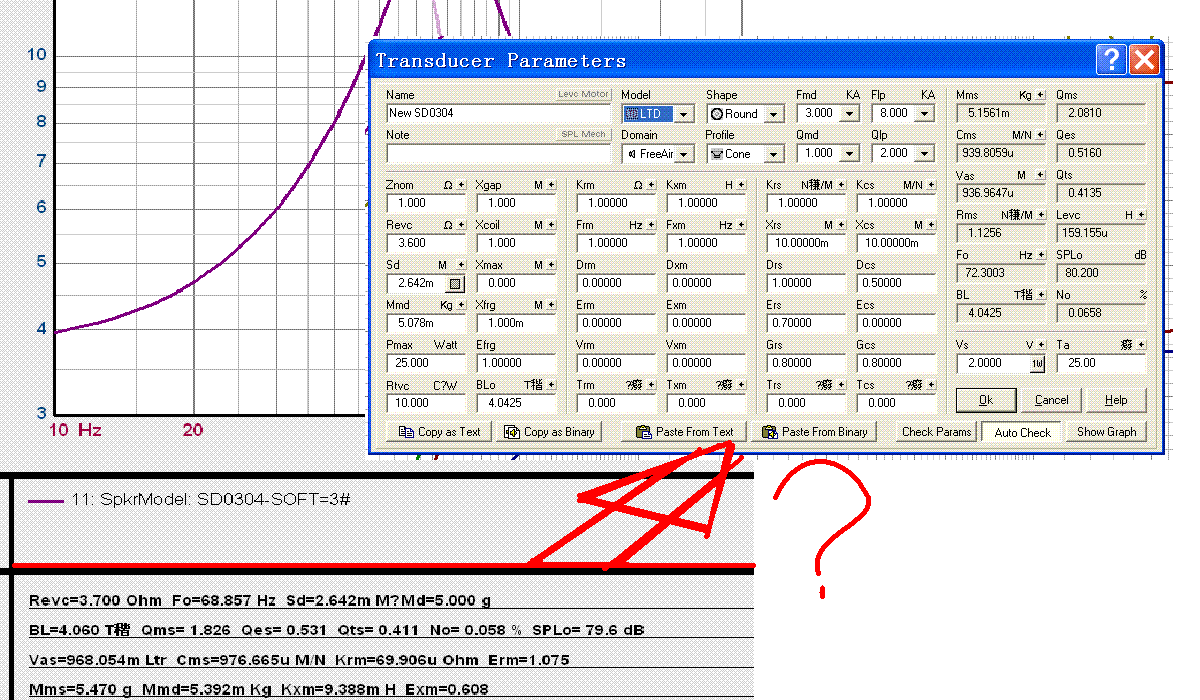Click the unit selector button beside Xrs
Screen dimensions: 1200x700
(x=842, y=225)
